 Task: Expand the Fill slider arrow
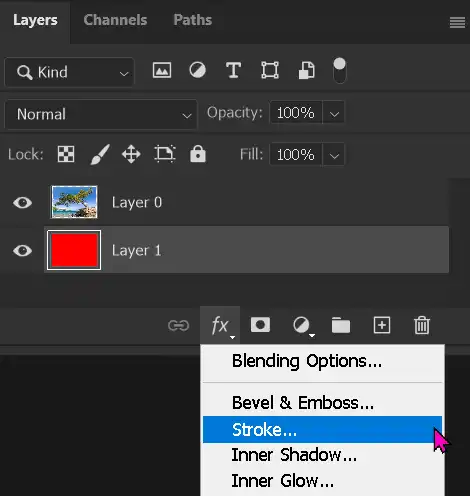[x=334, y=155]
